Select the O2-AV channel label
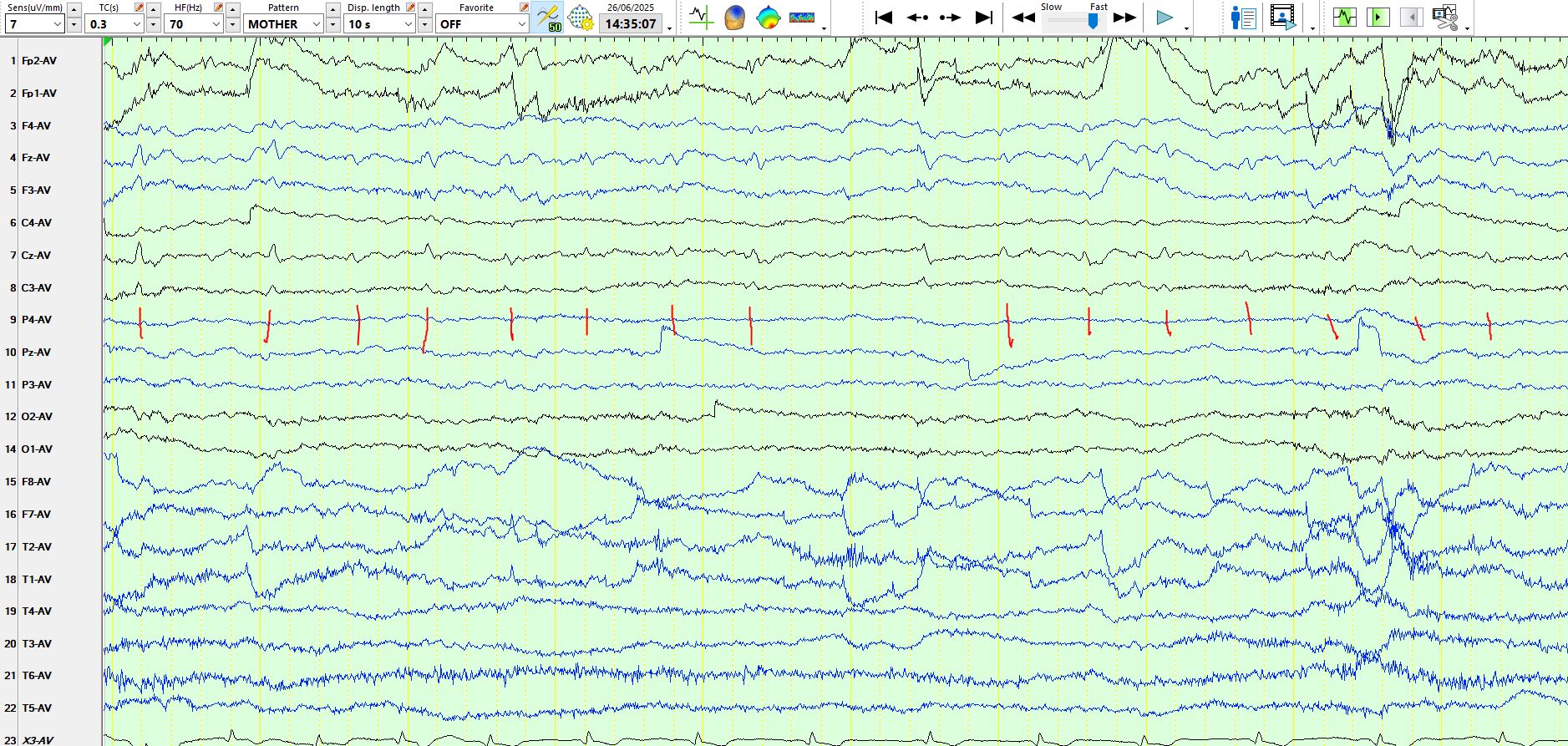The image size is (1568, 746). pos(38,417)
